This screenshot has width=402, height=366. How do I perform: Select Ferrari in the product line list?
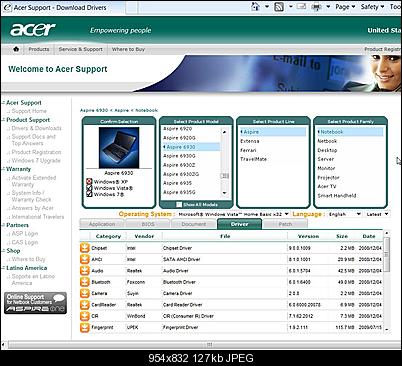click(x=248, y=150)
